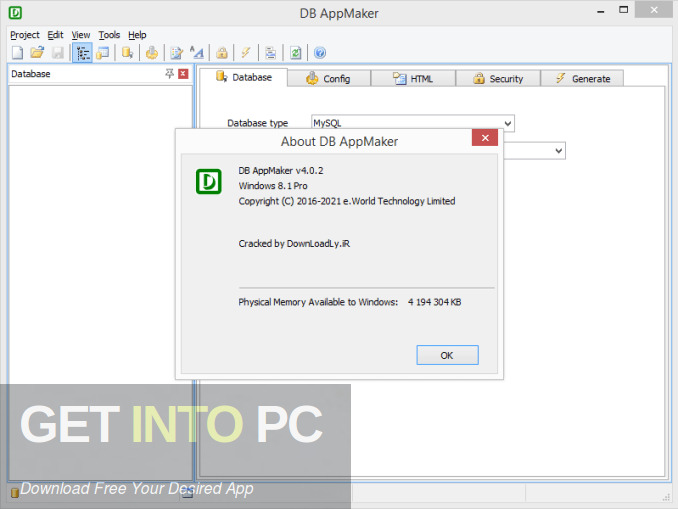Click the padlock security toolbar icon
Image resolution: width=678 pixels, height=509 pixels.
point(222,53)
